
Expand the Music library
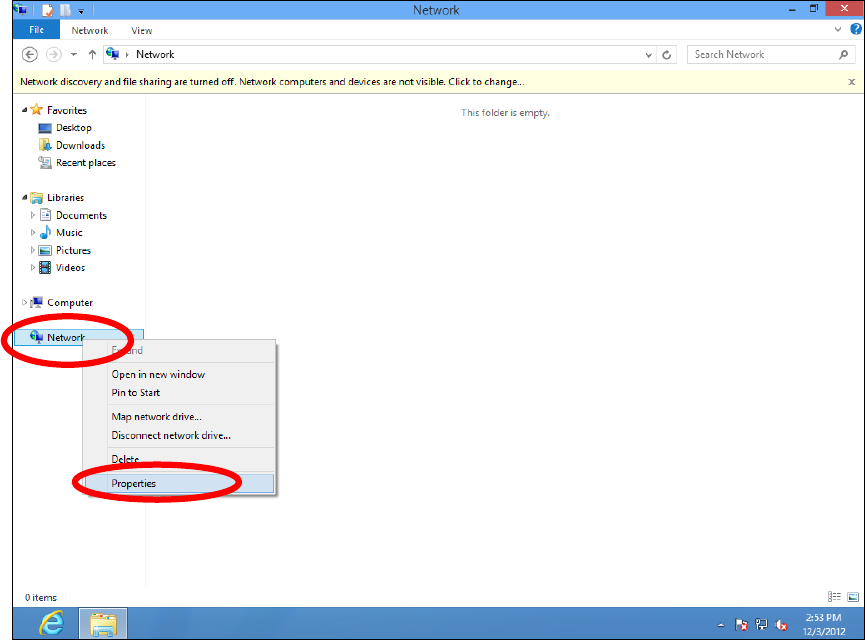pyautogui.click(x=33, y=232)
